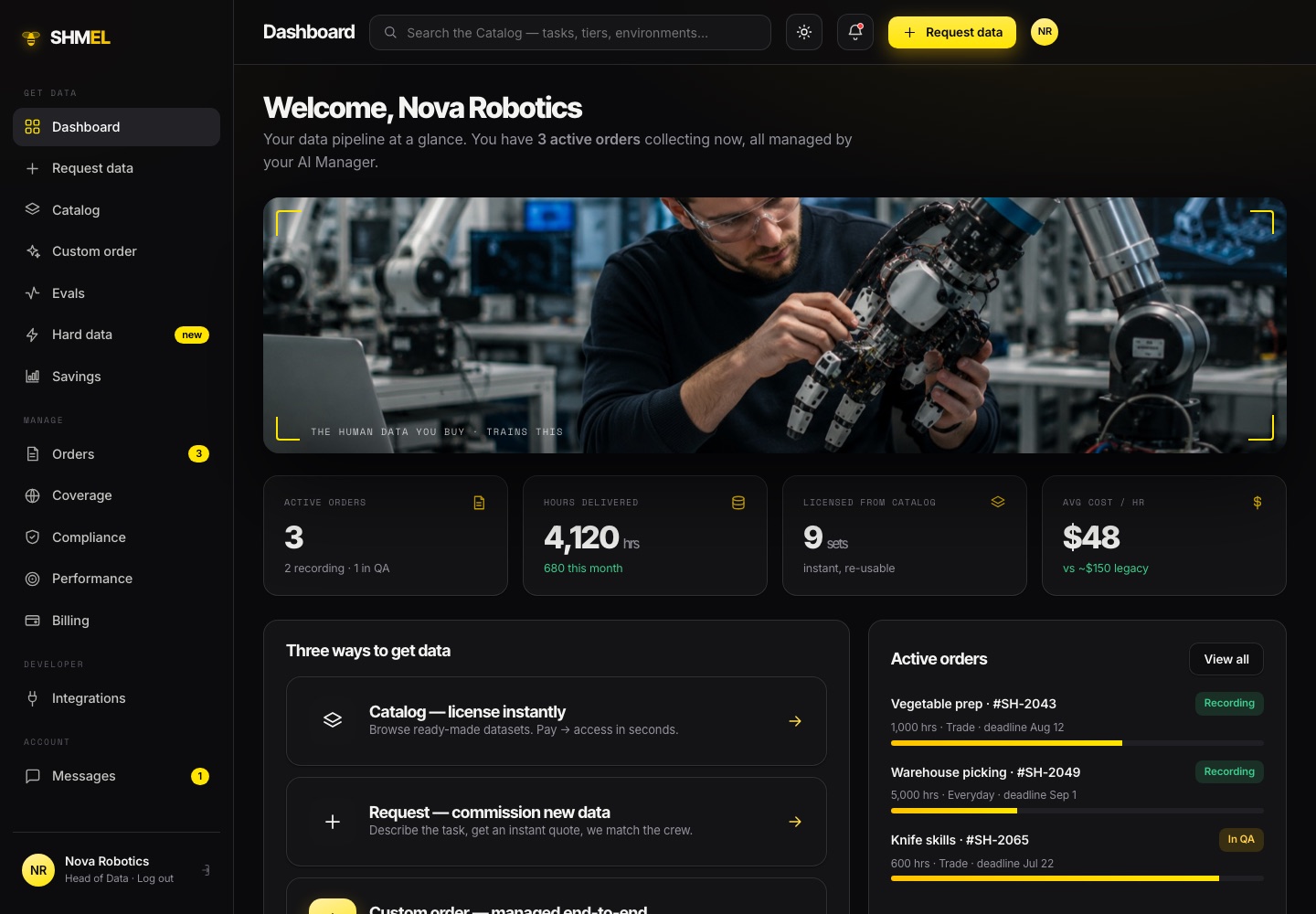Open Coverage page
This screenshot has height=914, width=1316.
116,495
